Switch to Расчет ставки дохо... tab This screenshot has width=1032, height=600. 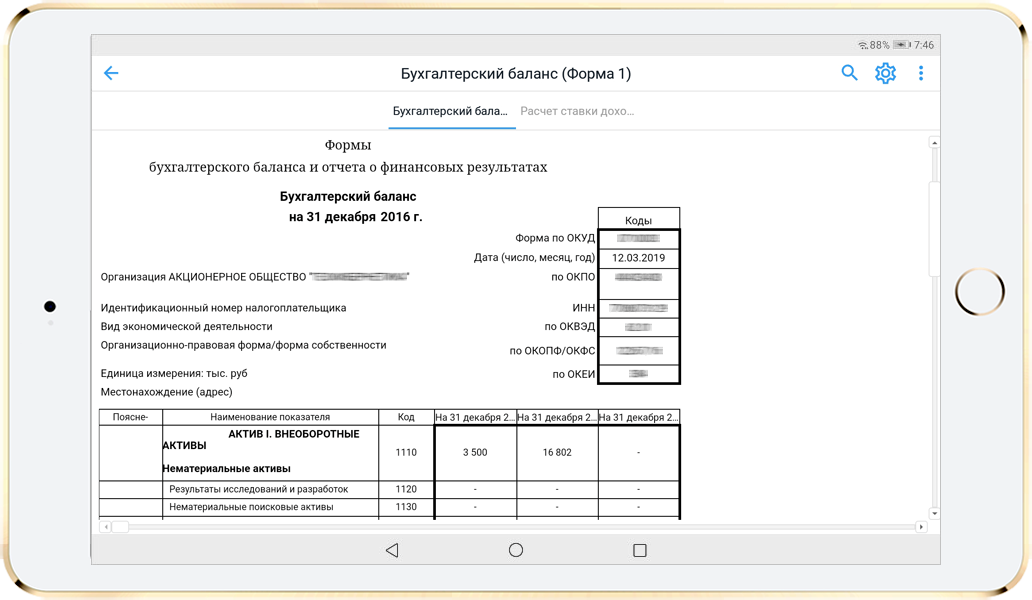[x=577, y=111]
